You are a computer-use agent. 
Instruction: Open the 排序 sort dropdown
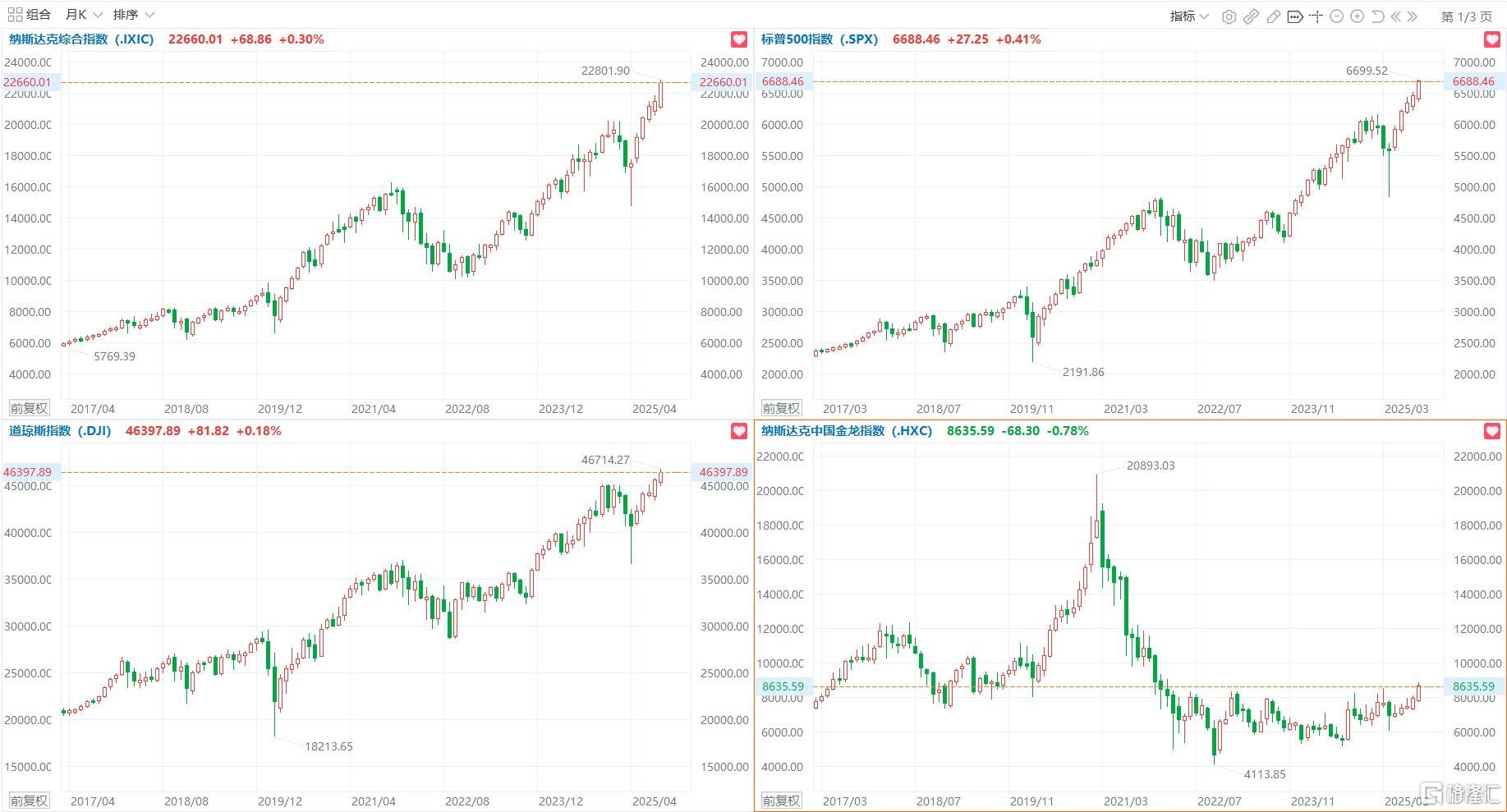(x=133, y=15)
